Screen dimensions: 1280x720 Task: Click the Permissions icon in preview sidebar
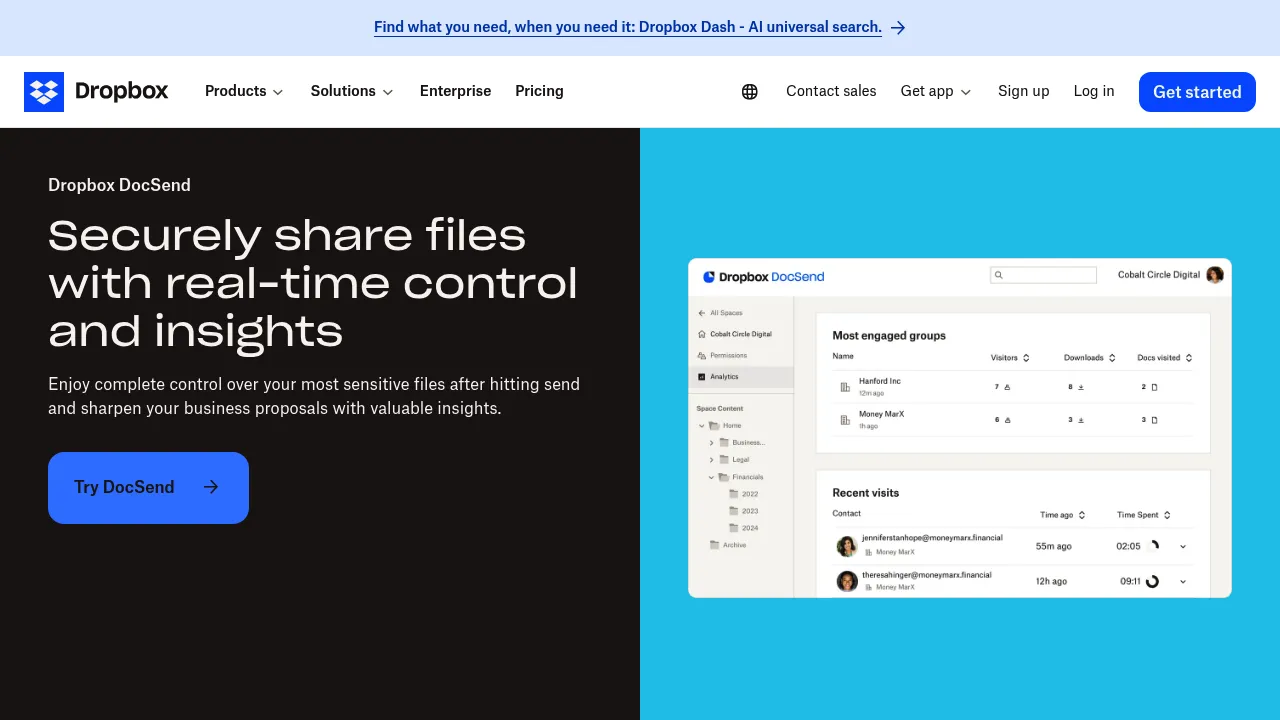click(702, 355)
